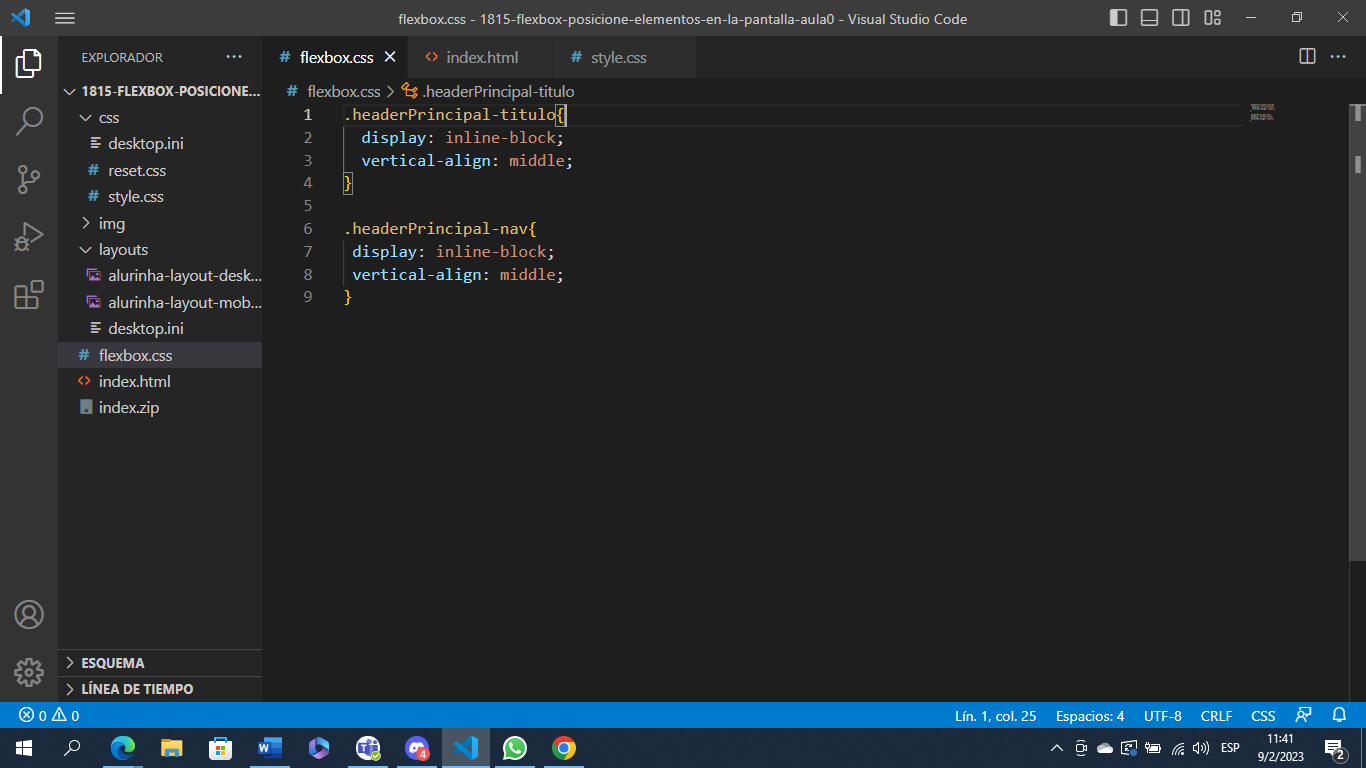Open Microsoft Edge from taskbar

[123, 748]
